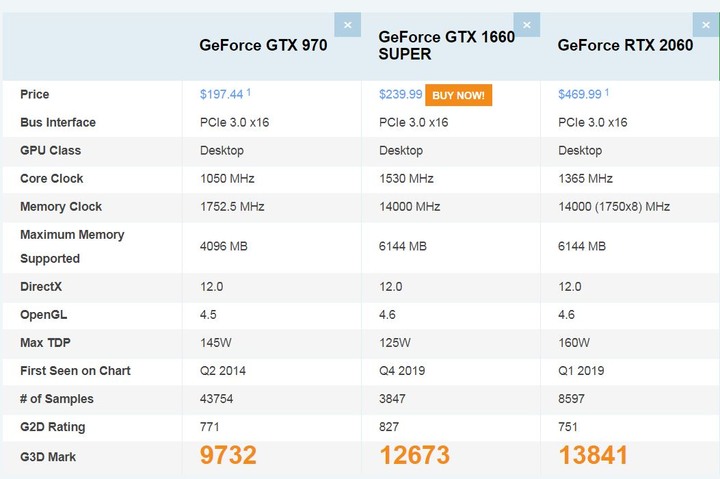Click the 1530 MHz core clock value

click(406, 178)
